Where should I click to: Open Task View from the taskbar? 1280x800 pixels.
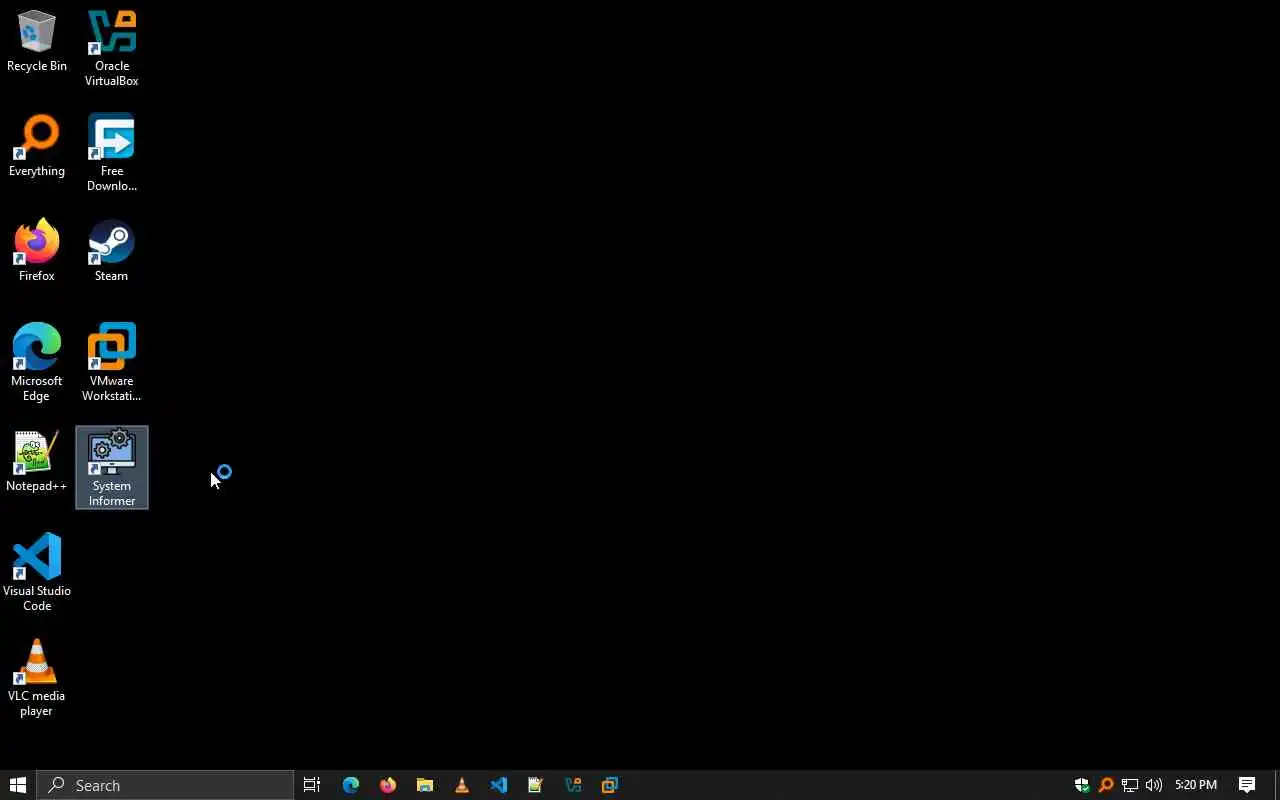[312, 785]
